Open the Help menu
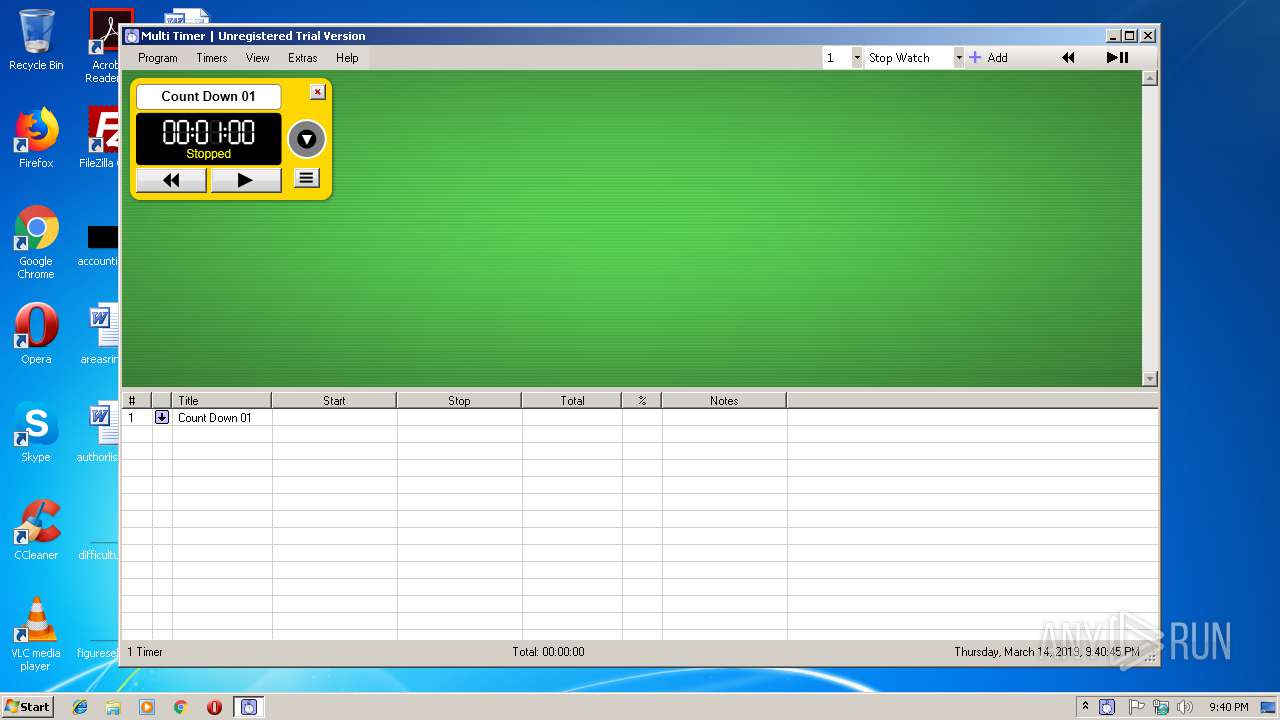Viewport: 1280px width, 720px height. 347,58
